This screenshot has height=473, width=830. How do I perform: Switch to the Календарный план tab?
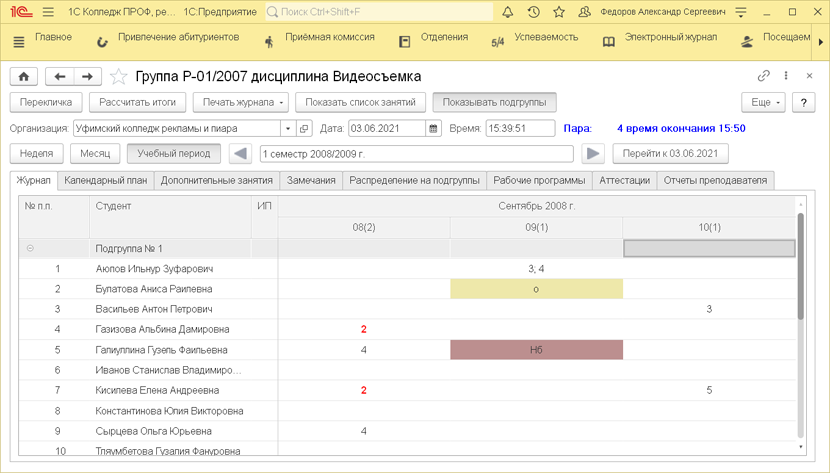(x=105, y=181)
